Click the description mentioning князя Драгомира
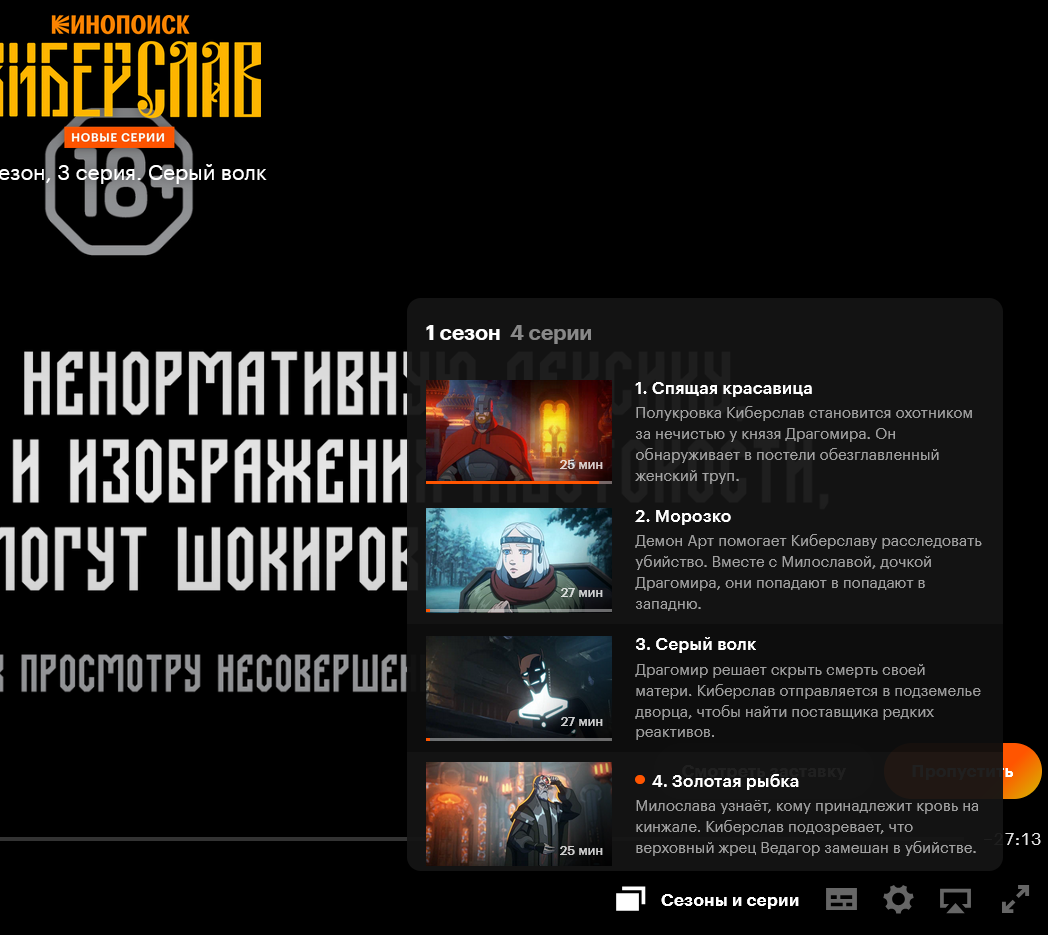Image resolution: width=1048 pixels, height=935 pixels. point(804,444)
